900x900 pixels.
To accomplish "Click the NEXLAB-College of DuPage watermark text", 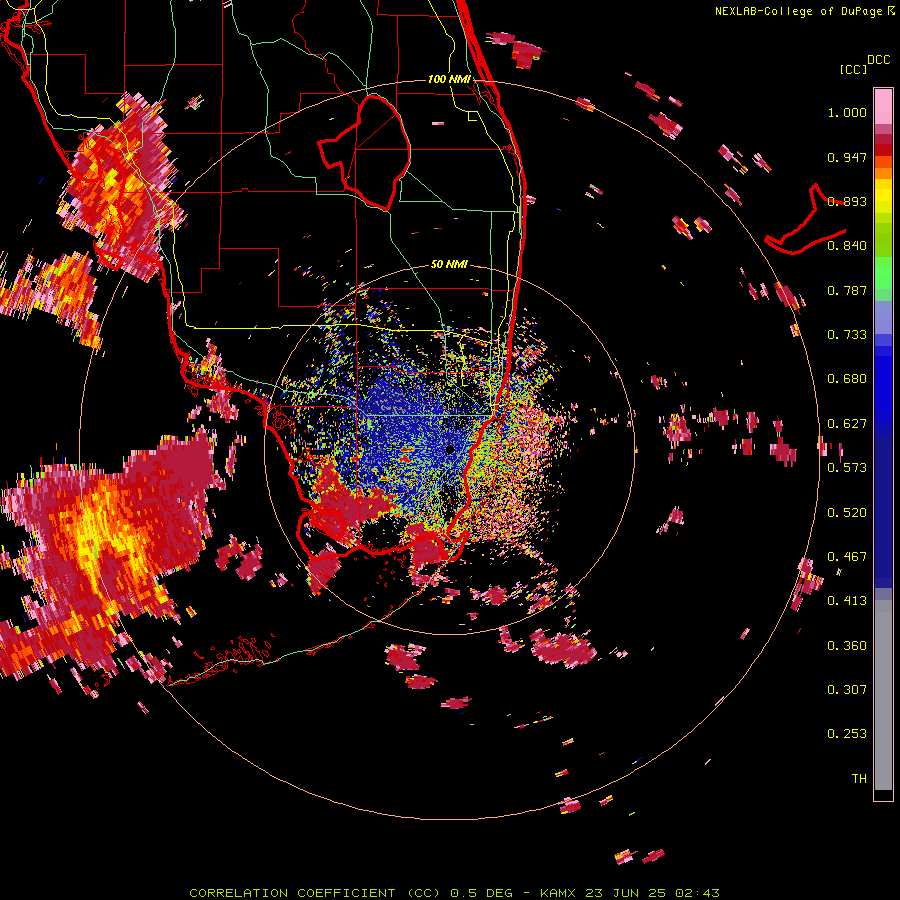I will coord(805,11).
